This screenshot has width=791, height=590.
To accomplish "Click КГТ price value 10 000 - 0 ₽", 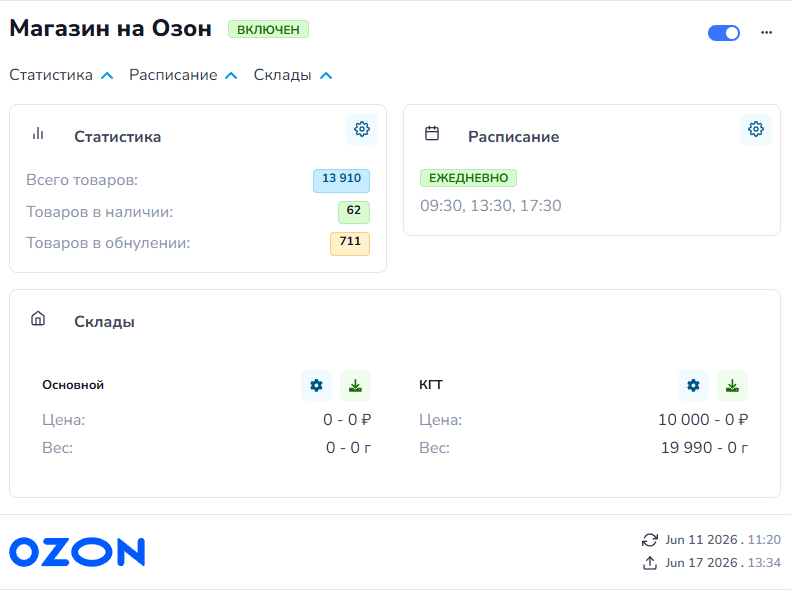I will tap(703, 420).
